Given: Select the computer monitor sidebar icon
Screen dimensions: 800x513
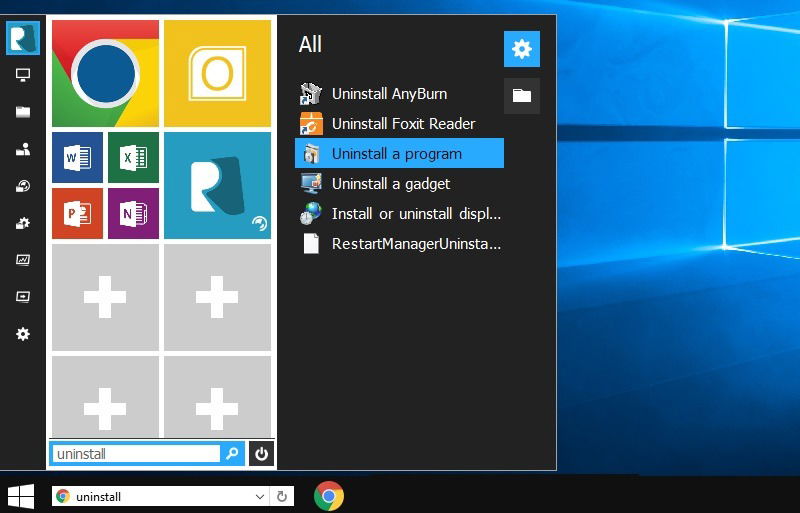Looking at the screenshot, I should click(x=23, y=75).
